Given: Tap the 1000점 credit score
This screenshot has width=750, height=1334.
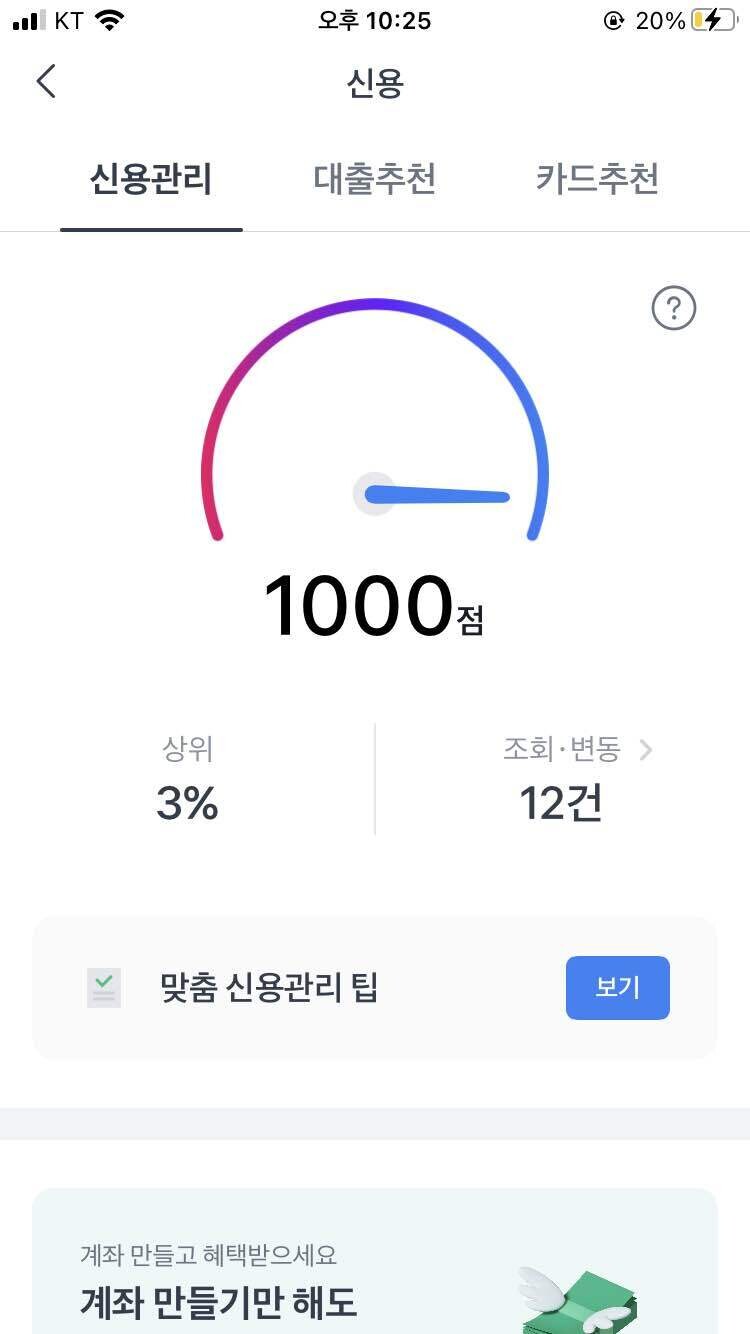Looking at the screenshot, I should tap(373, 606).
